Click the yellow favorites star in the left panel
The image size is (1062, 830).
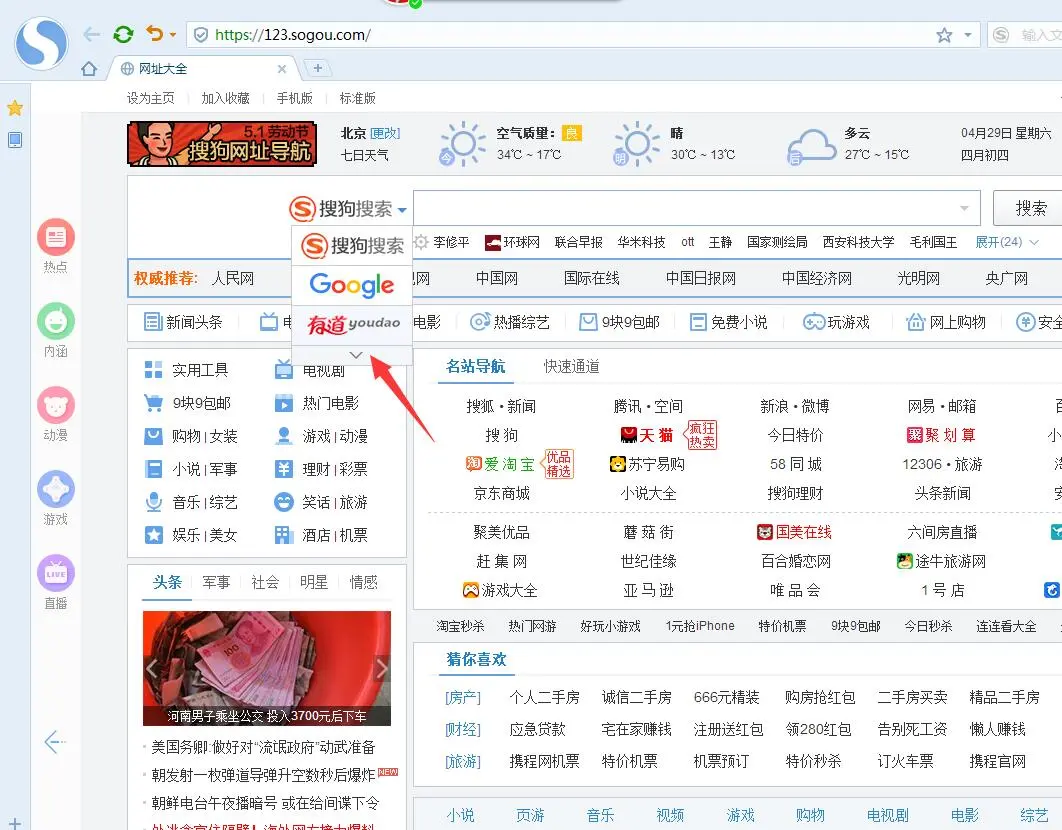[15, 108]
